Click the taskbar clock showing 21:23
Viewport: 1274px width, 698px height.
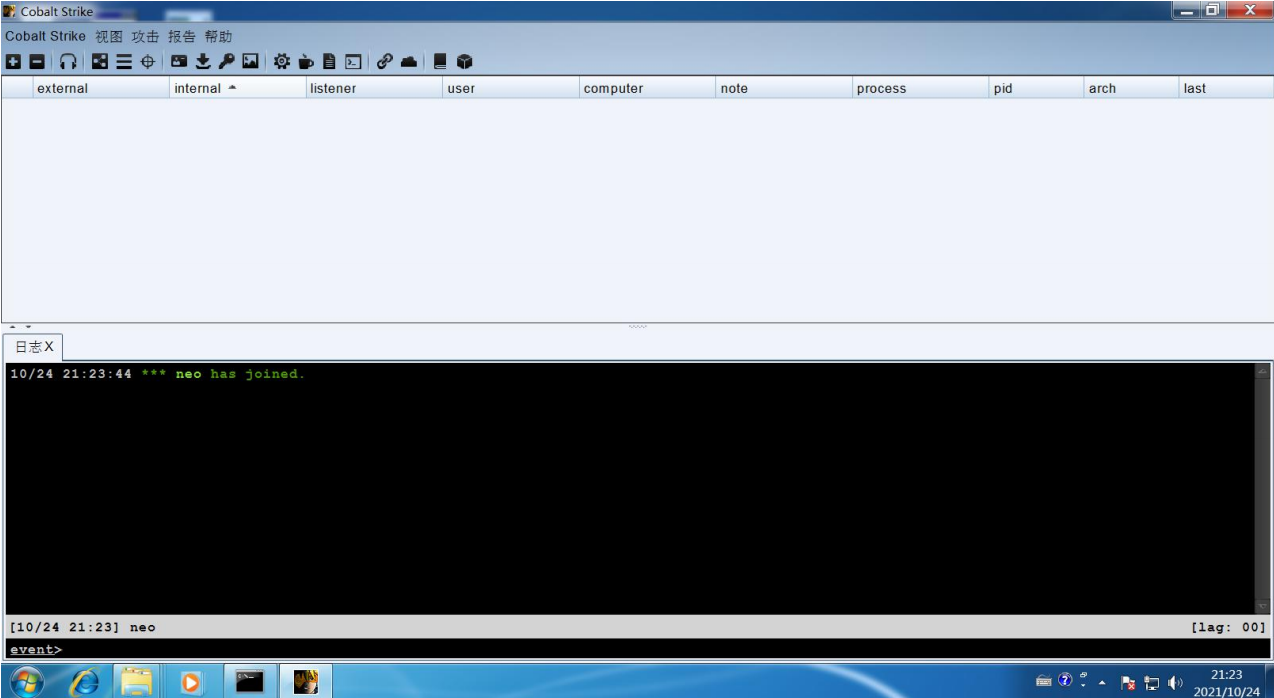1226,682
